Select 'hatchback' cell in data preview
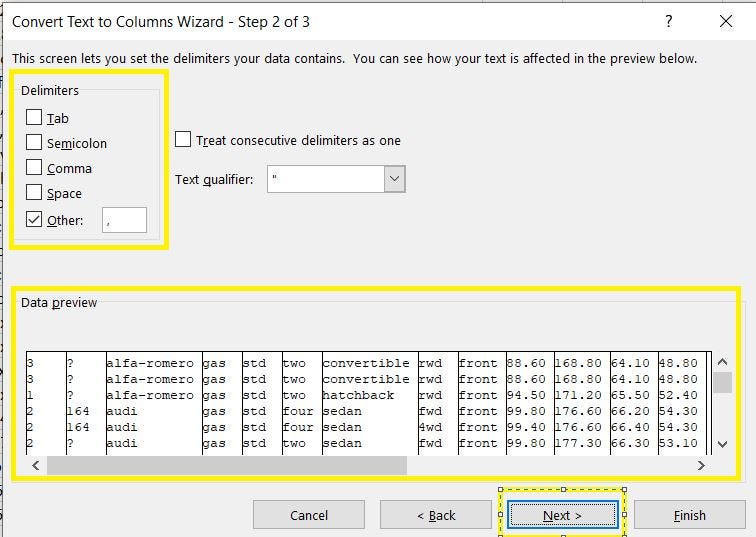Screen dimensions: 756x537 [x=358, y=395]
